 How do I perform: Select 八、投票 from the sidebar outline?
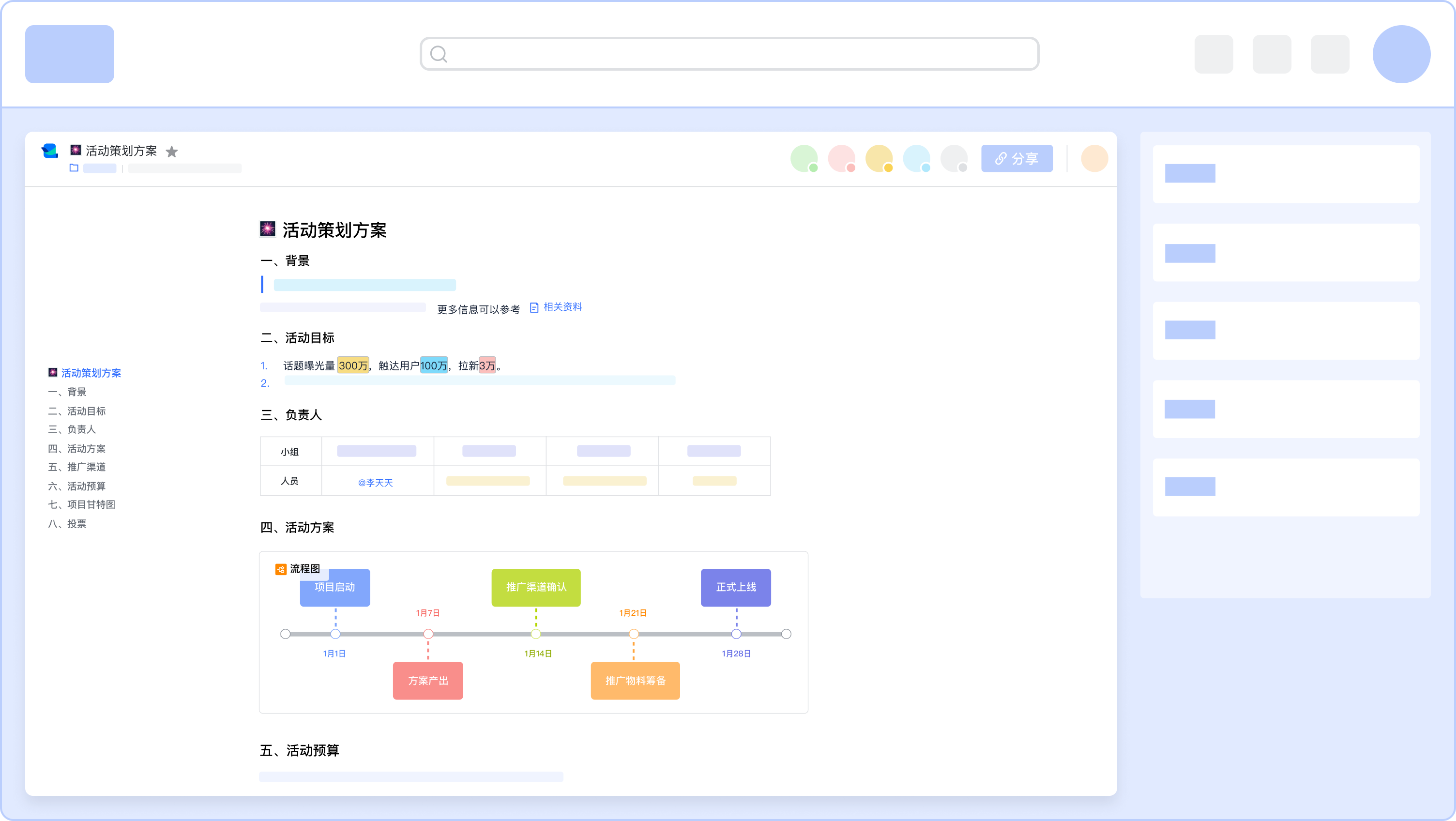67,524
